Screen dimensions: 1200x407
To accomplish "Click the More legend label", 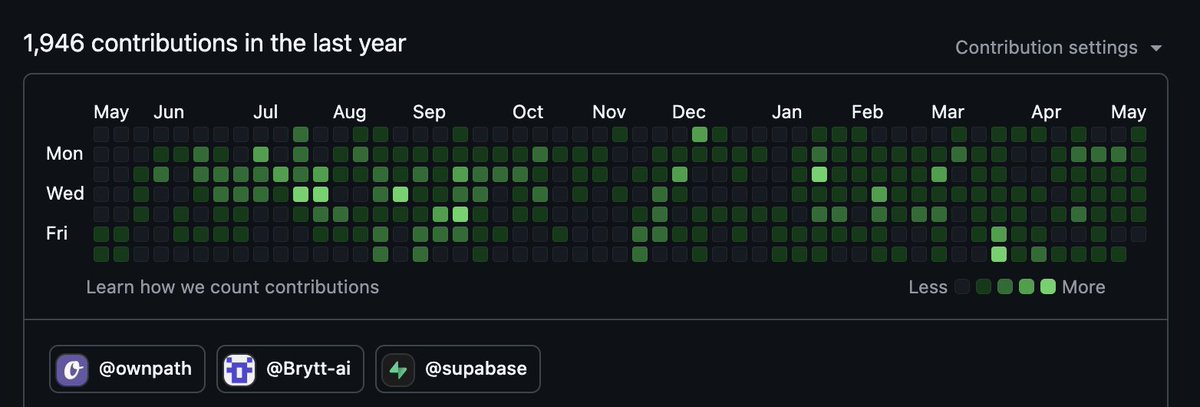I will pos(1084,287).
